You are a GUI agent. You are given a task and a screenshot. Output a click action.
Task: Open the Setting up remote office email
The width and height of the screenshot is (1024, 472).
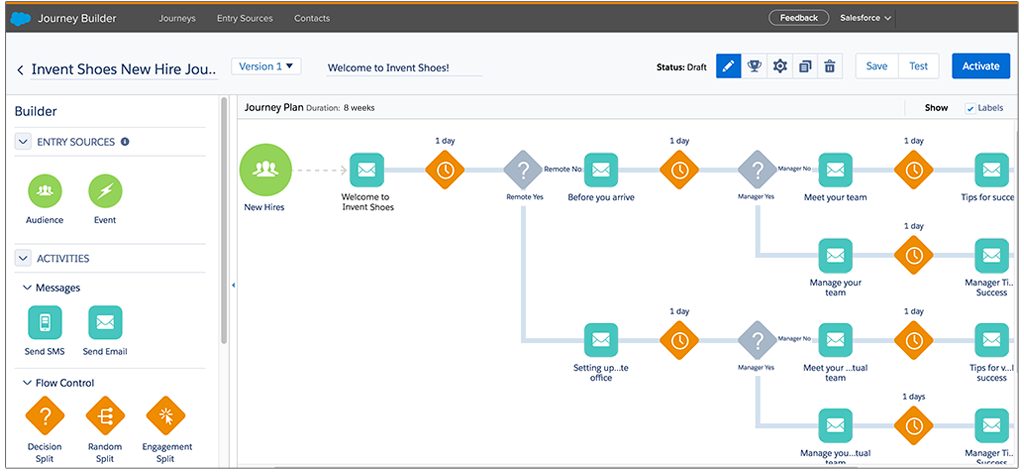[601, 341]
